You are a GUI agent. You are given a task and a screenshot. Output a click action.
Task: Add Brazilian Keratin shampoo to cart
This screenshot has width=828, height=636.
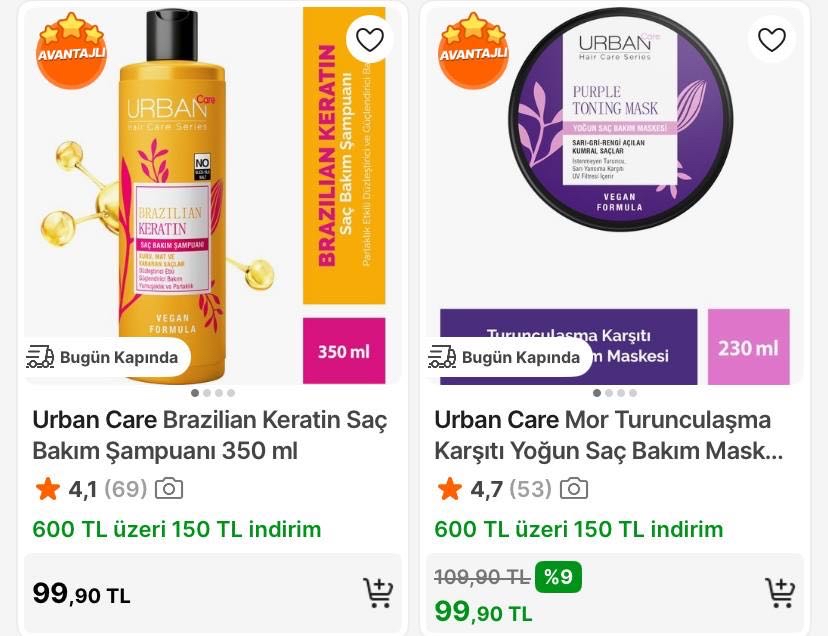coord(378,593)
